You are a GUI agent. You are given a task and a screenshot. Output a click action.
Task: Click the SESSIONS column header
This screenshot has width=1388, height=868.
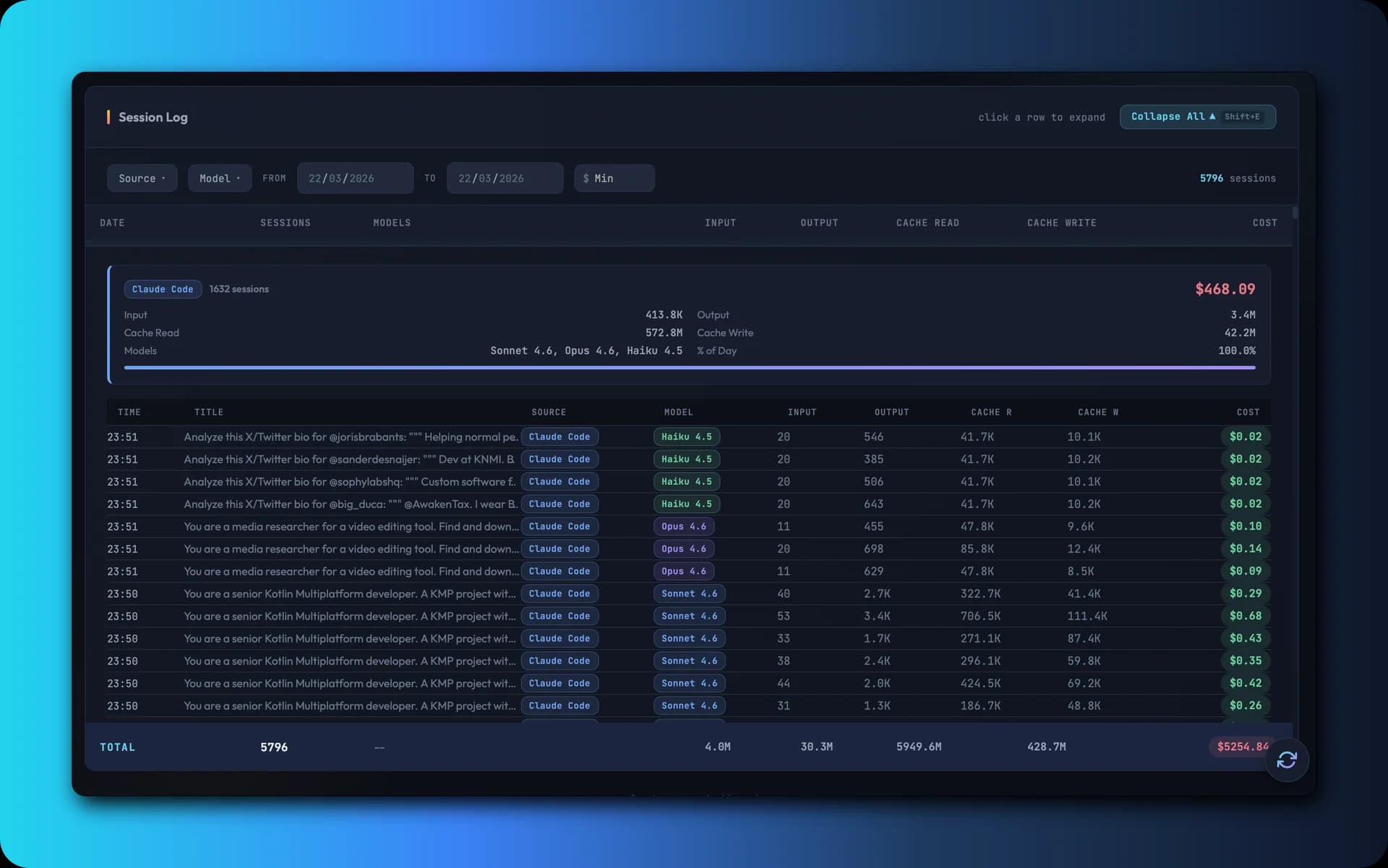[x=286, y=223]
